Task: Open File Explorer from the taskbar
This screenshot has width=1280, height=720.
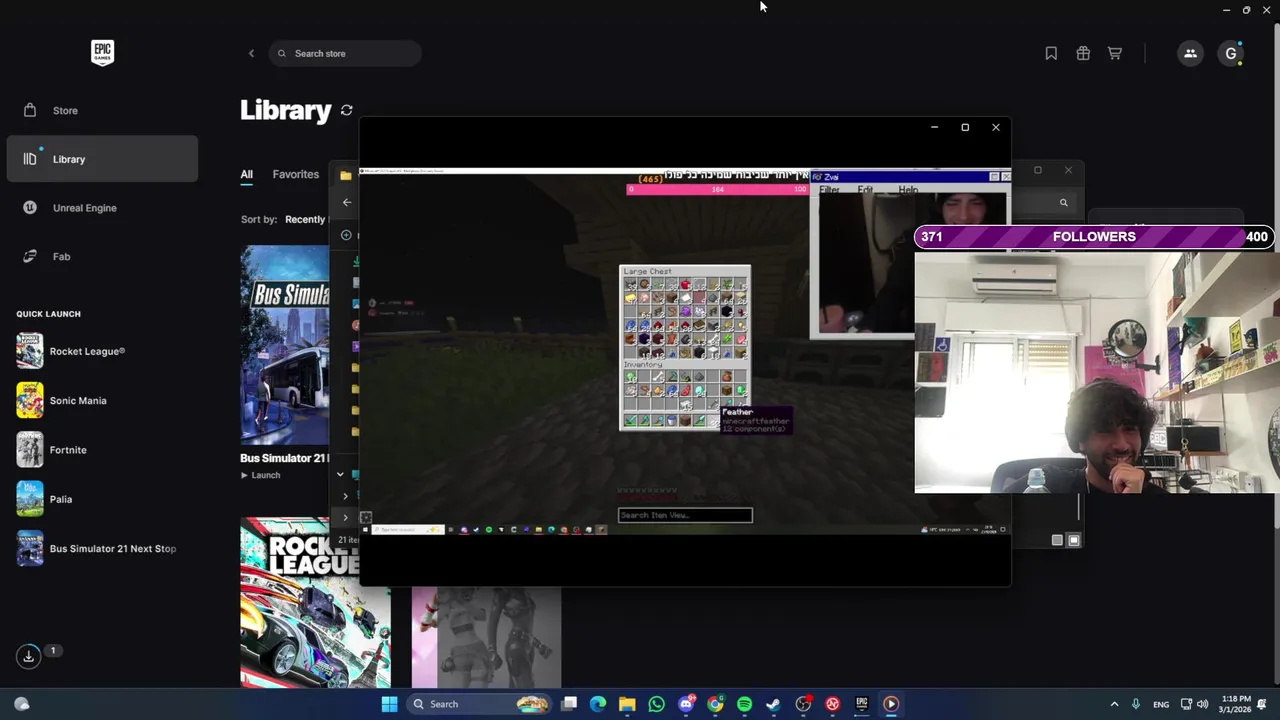Action: click(627, 704)
